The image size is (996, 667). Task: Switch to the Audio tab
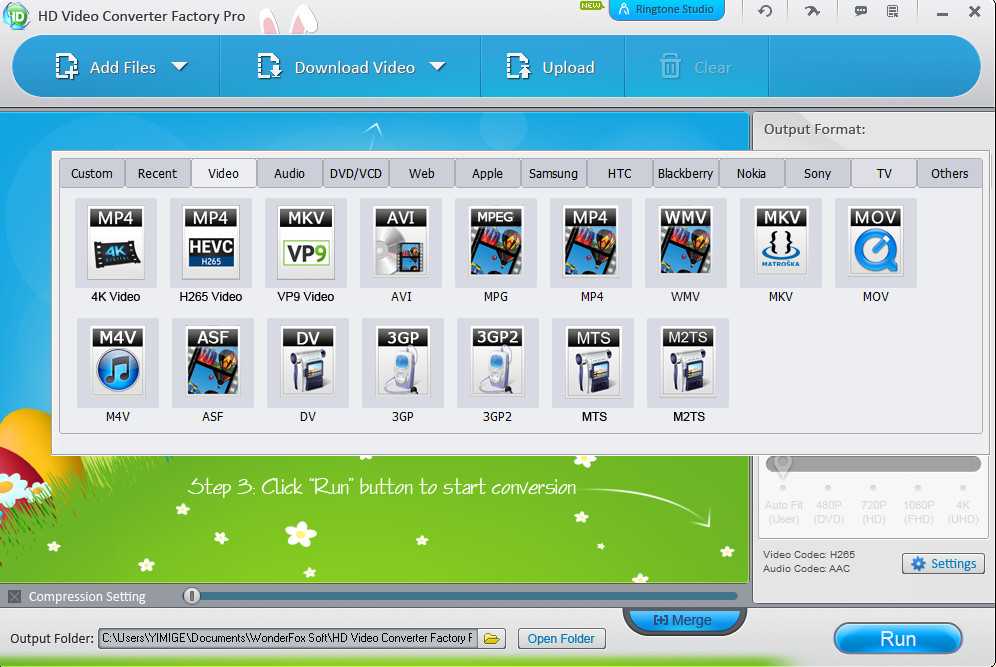(290, 173)
